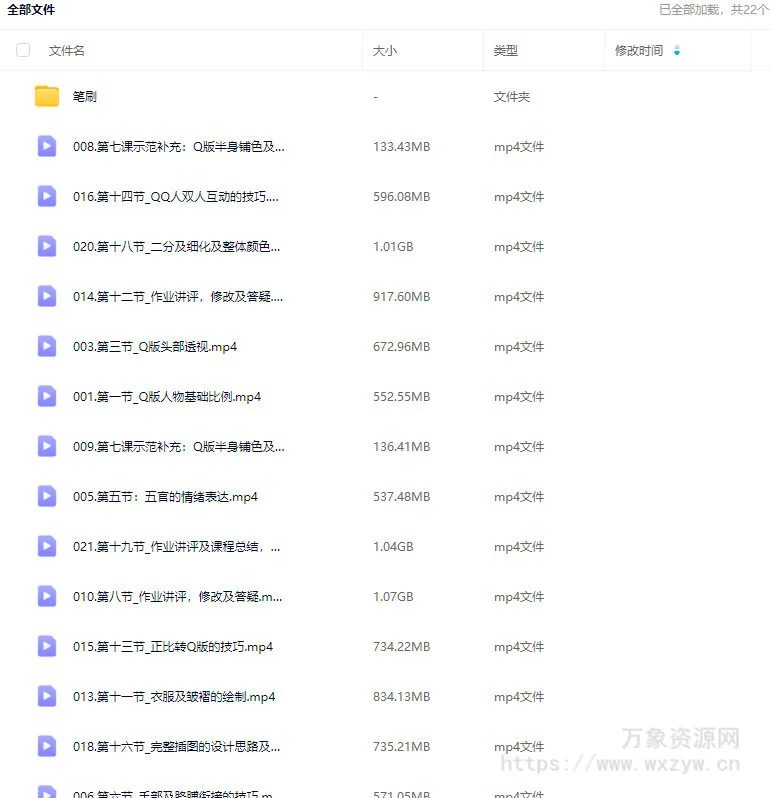This screenshot has width=771, height=798.
Task: Sort file list by 大小 column
Action: (385, 50)
